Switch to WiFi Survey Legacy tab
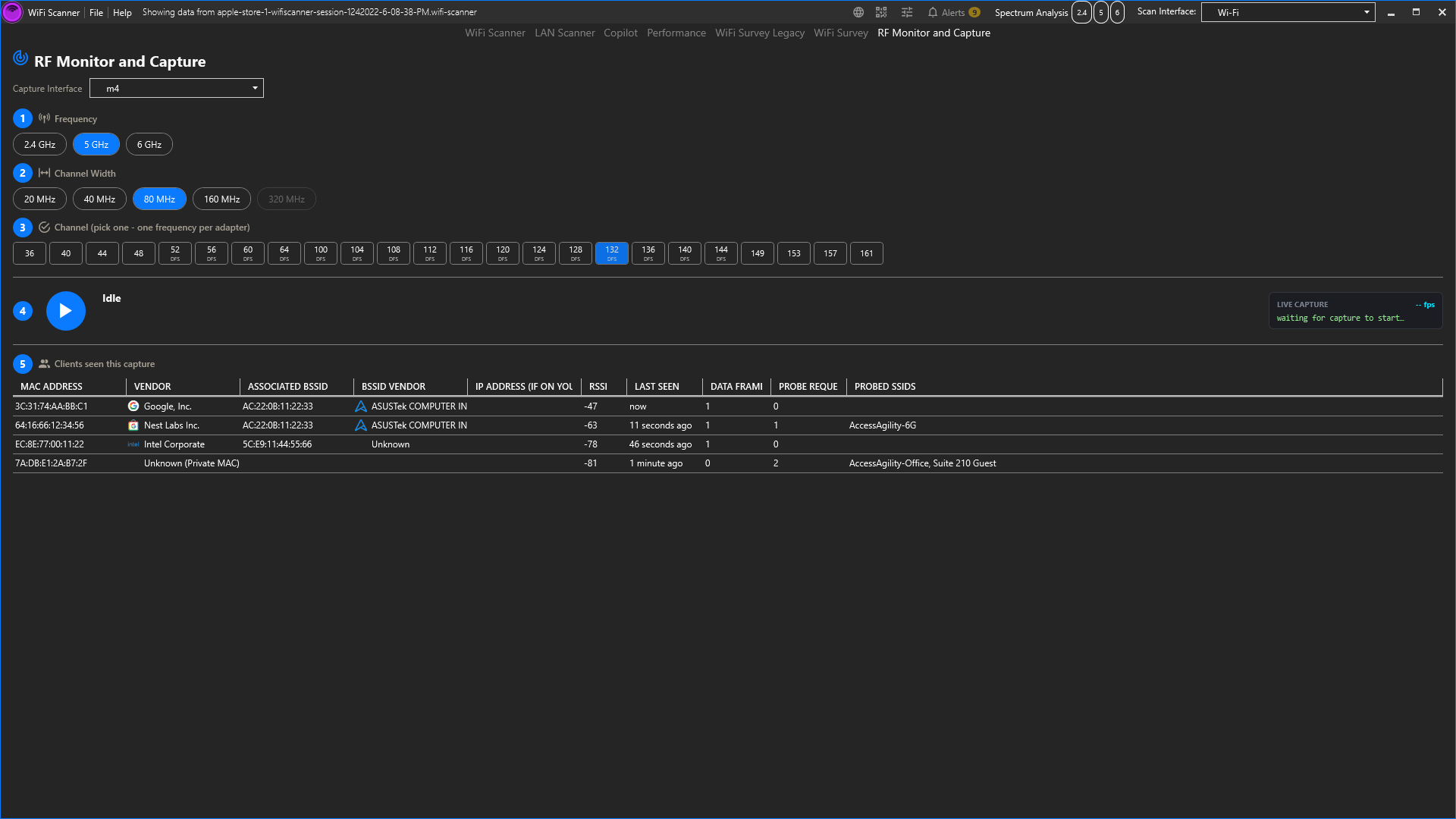The width and height of the screenshot is (1456, 819). tap(760, 33)
